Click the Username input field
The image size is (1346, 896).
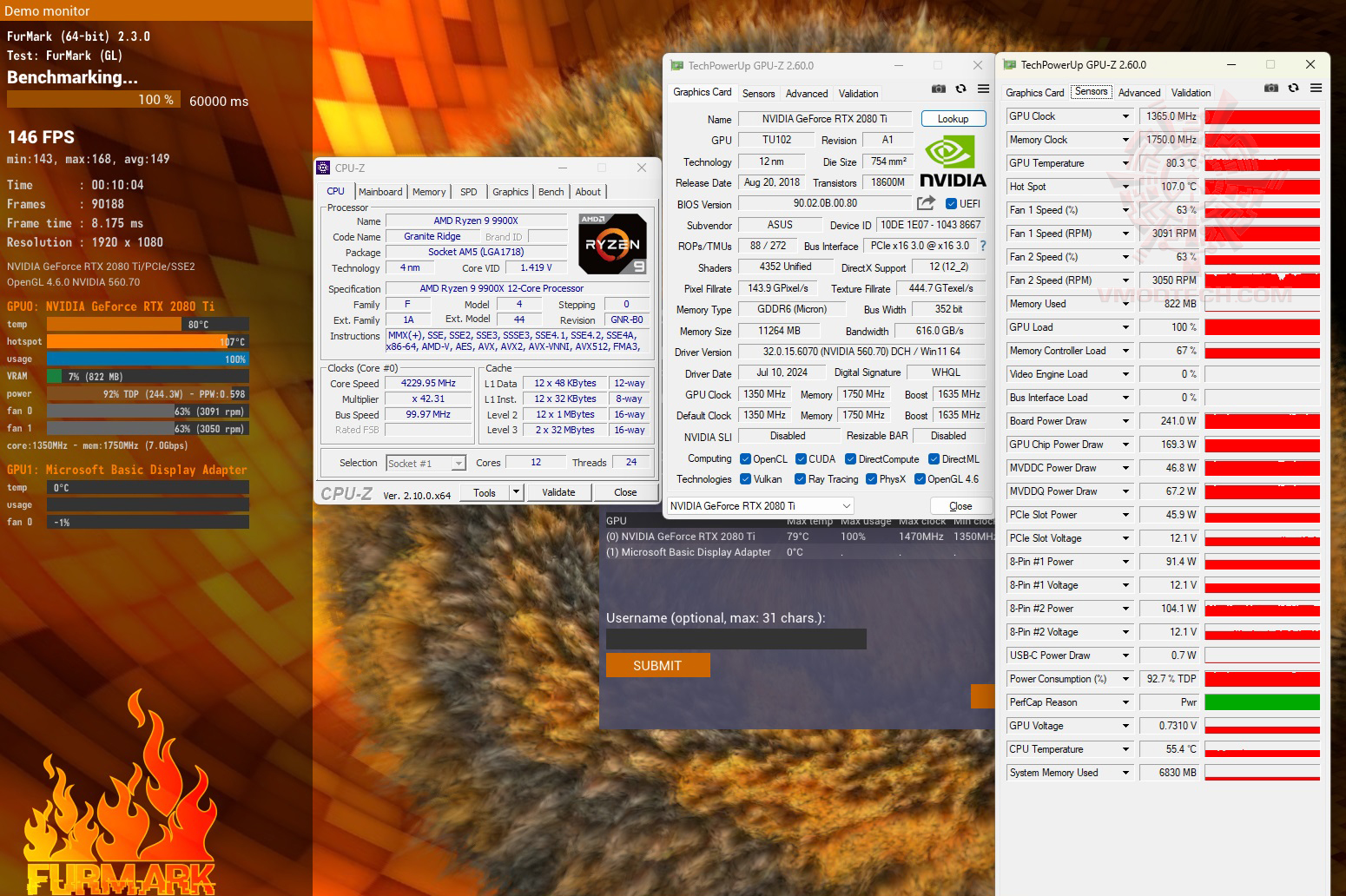pyautogui.click(x=736, y=639)
